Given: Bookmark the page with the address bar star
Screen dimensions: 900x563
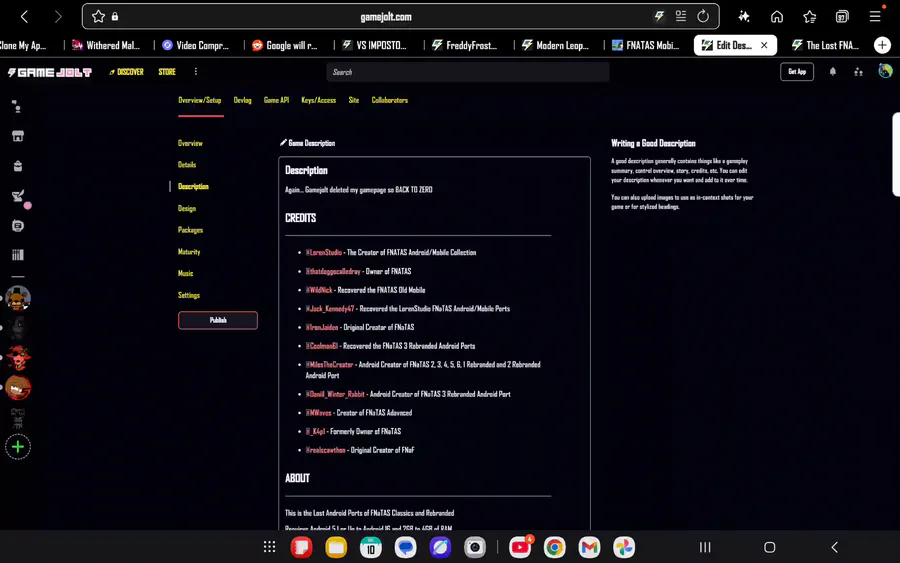Looking at the screenshot, I should point(98,17).
